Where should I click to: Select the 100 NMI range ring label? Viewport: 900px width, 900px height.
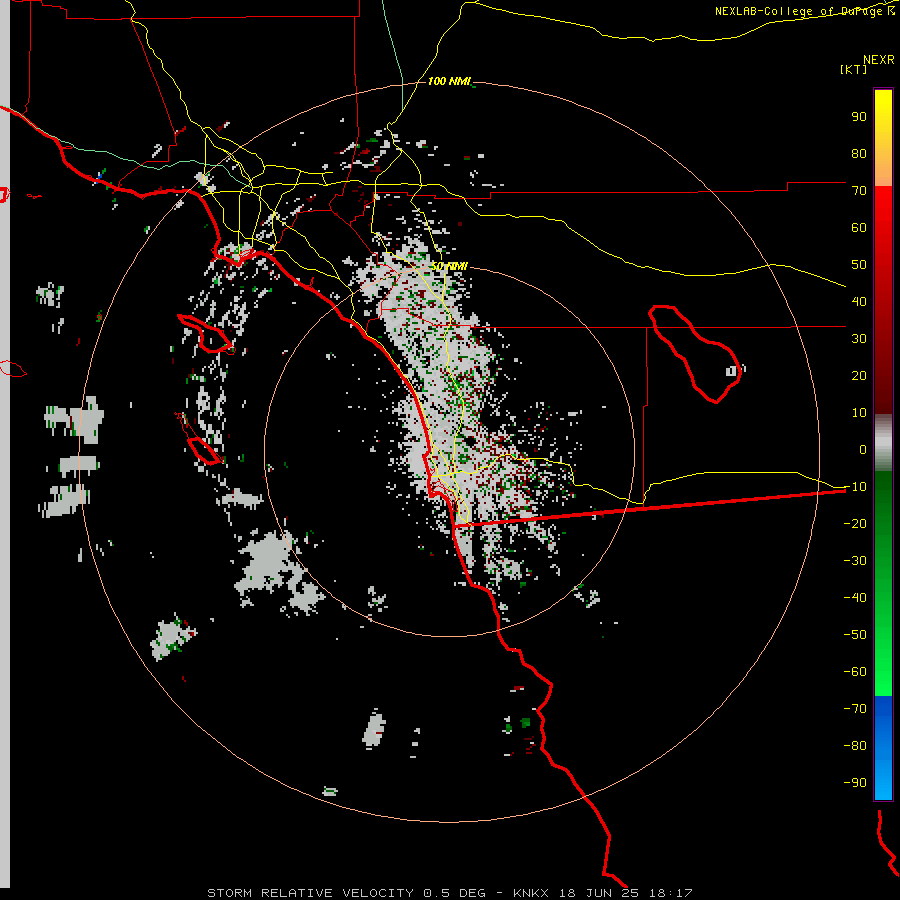point(449,81)
